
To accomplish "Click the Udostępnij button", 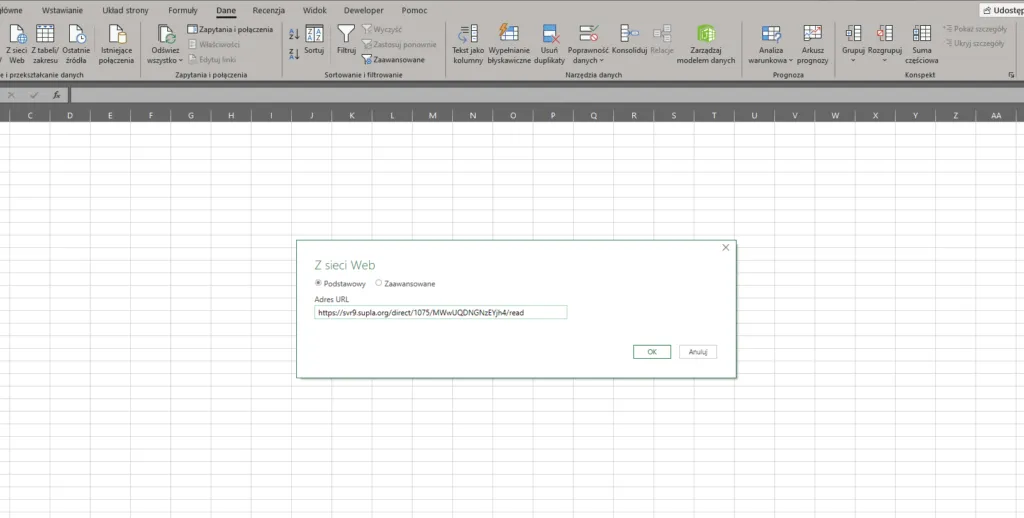I will tap(1002, 10).
